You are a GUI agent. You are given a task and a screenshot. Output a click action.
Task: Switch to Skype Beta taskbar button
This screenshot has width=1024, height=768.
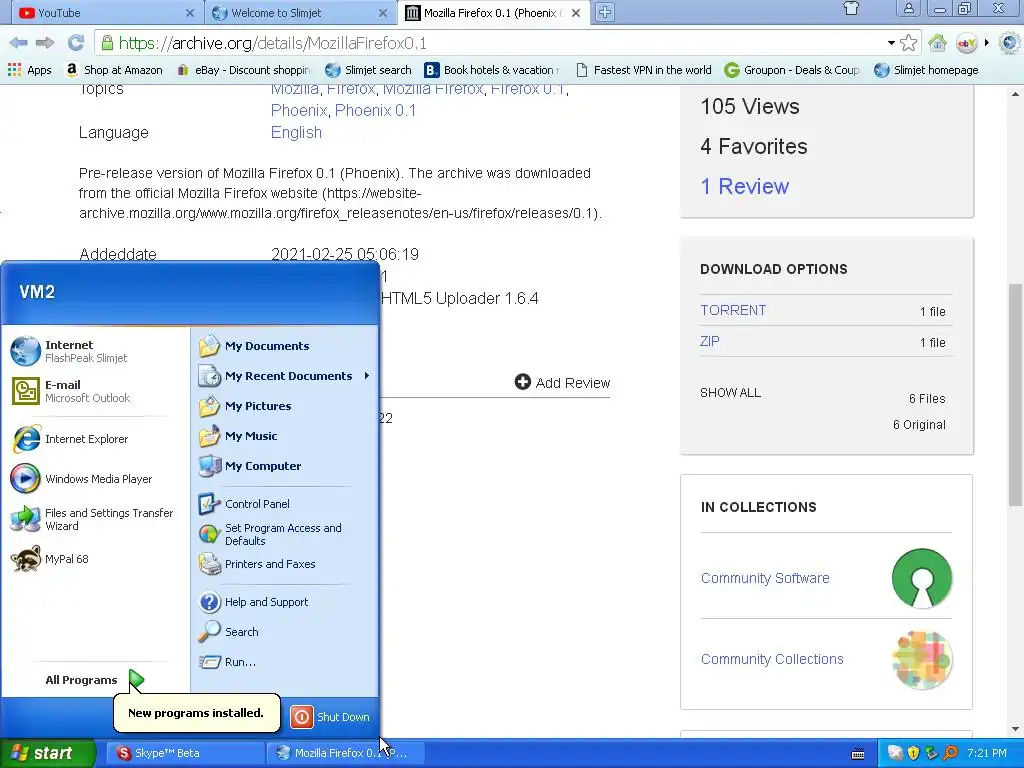(x=185, y=753)
